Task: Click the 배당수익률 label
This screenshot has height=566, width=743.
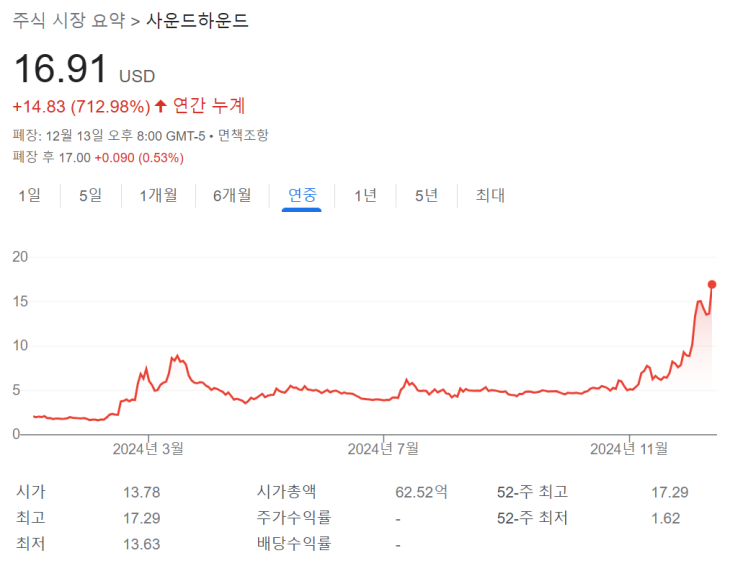Action: [x=294, y=543]
